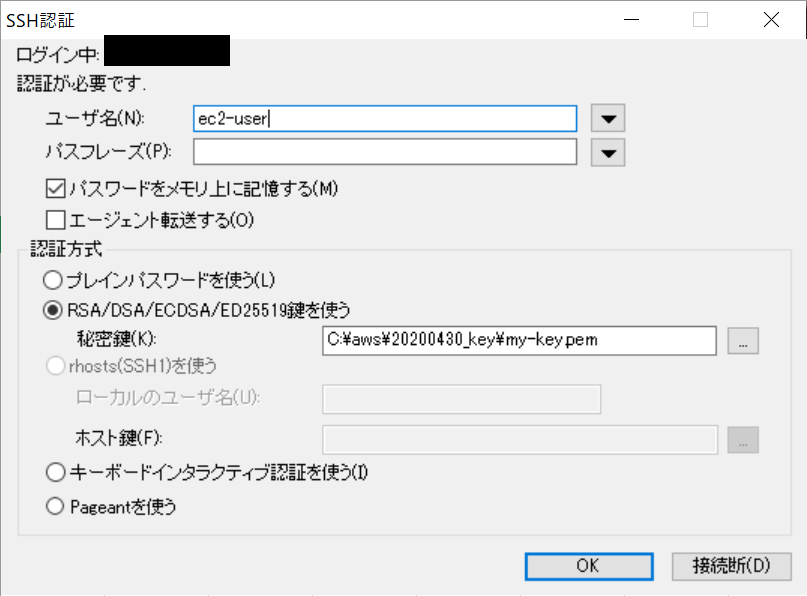Minimize the SSH認証 dialog window
807x596 pixels.
(631, 20)
